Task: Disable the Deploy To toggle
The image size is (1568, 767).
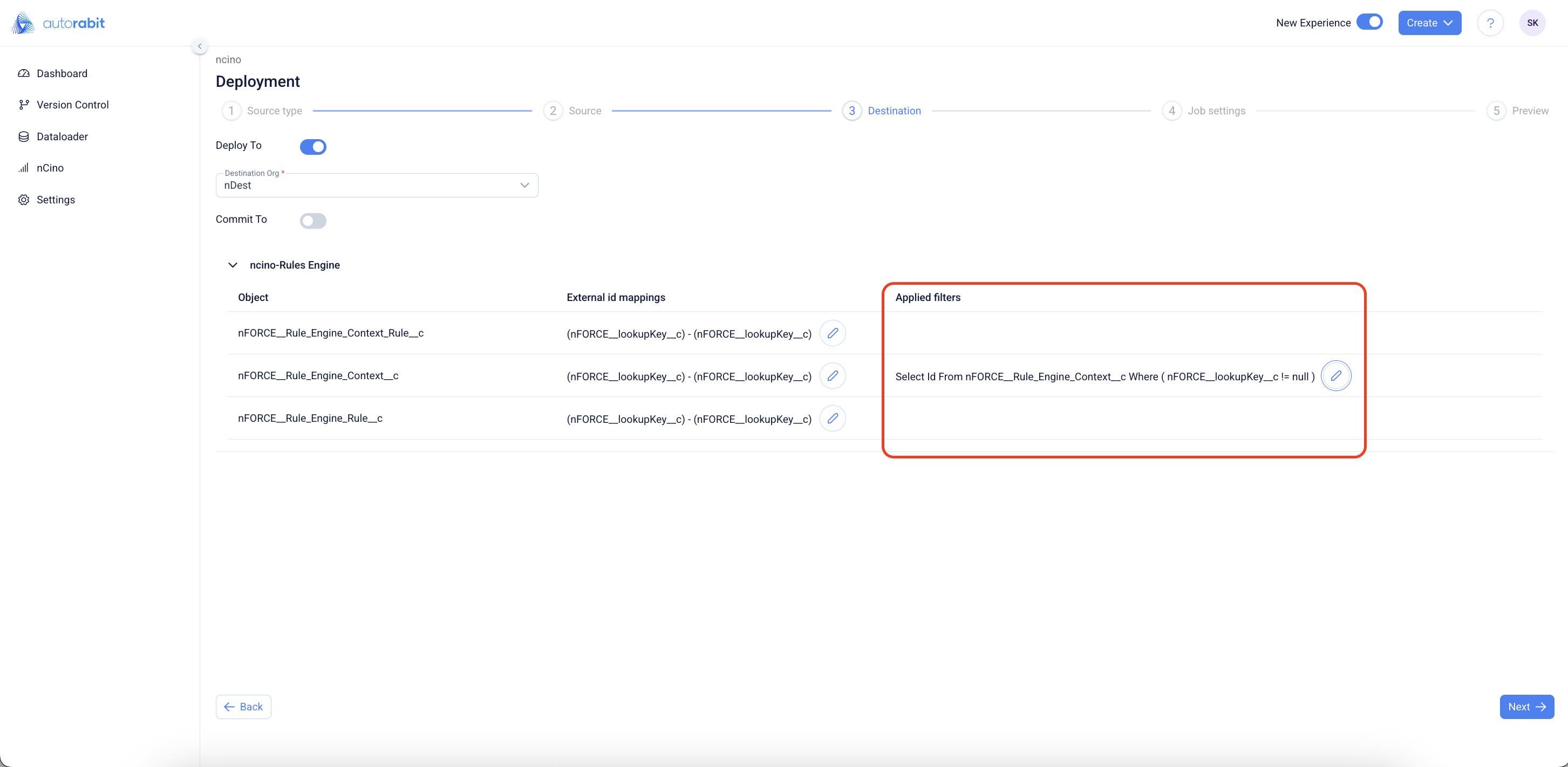Action: [313, 147]
